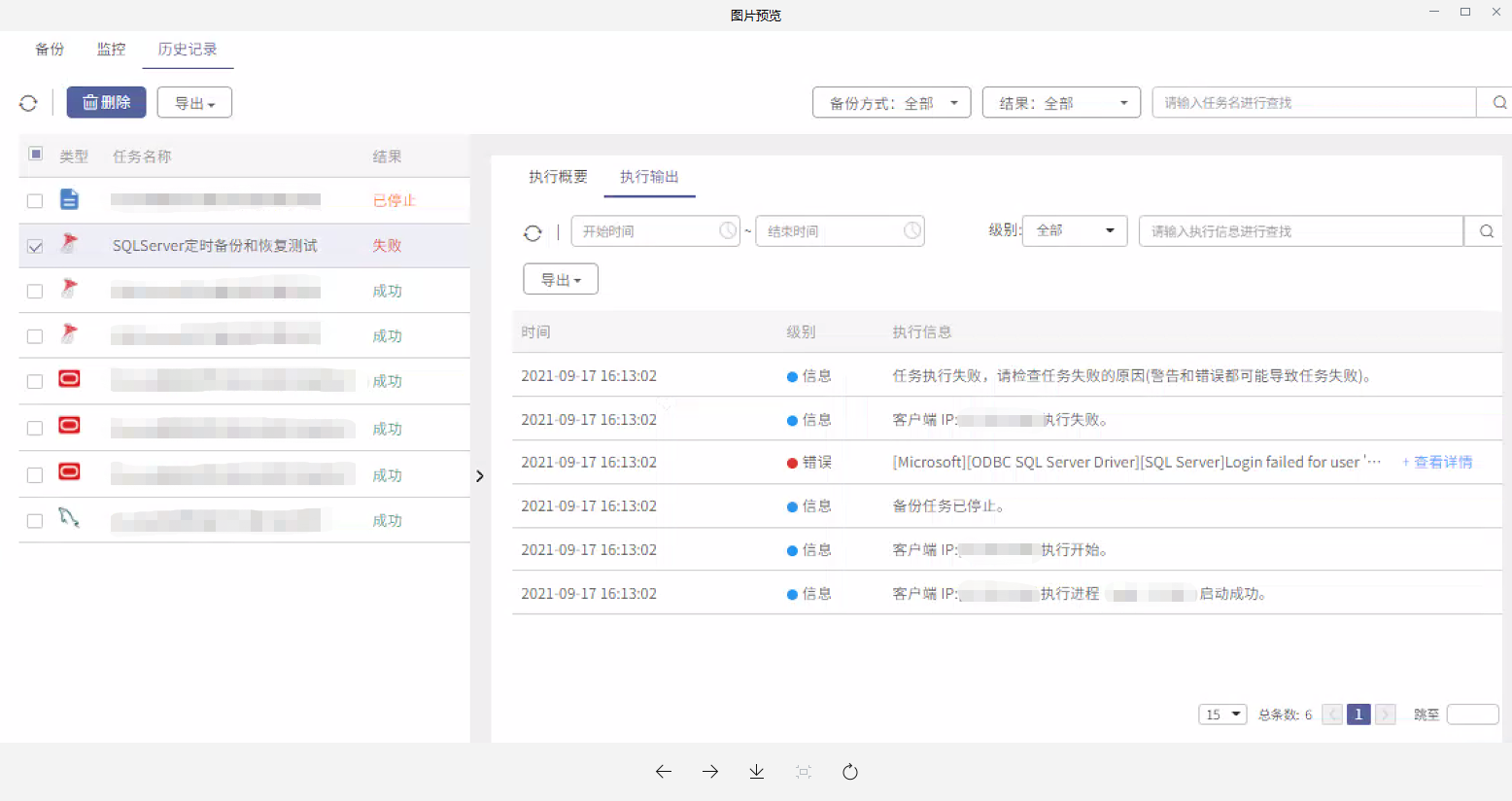Open the 导出 menu in the output panel
This screenshot has height=801, width=1512.
561,279
